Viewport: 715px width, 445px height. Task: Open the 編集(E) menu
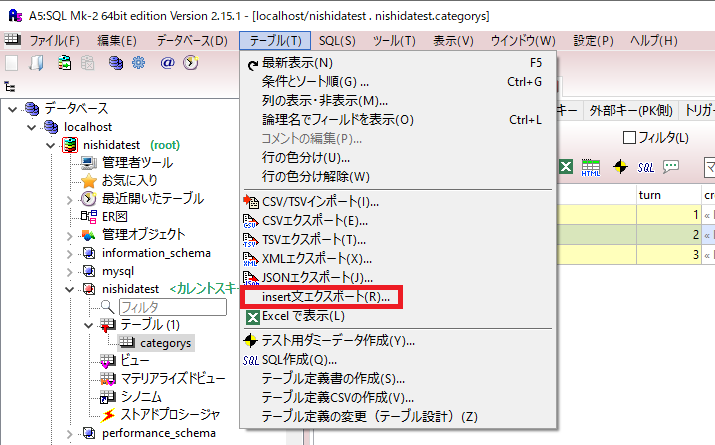pos(117,41)
